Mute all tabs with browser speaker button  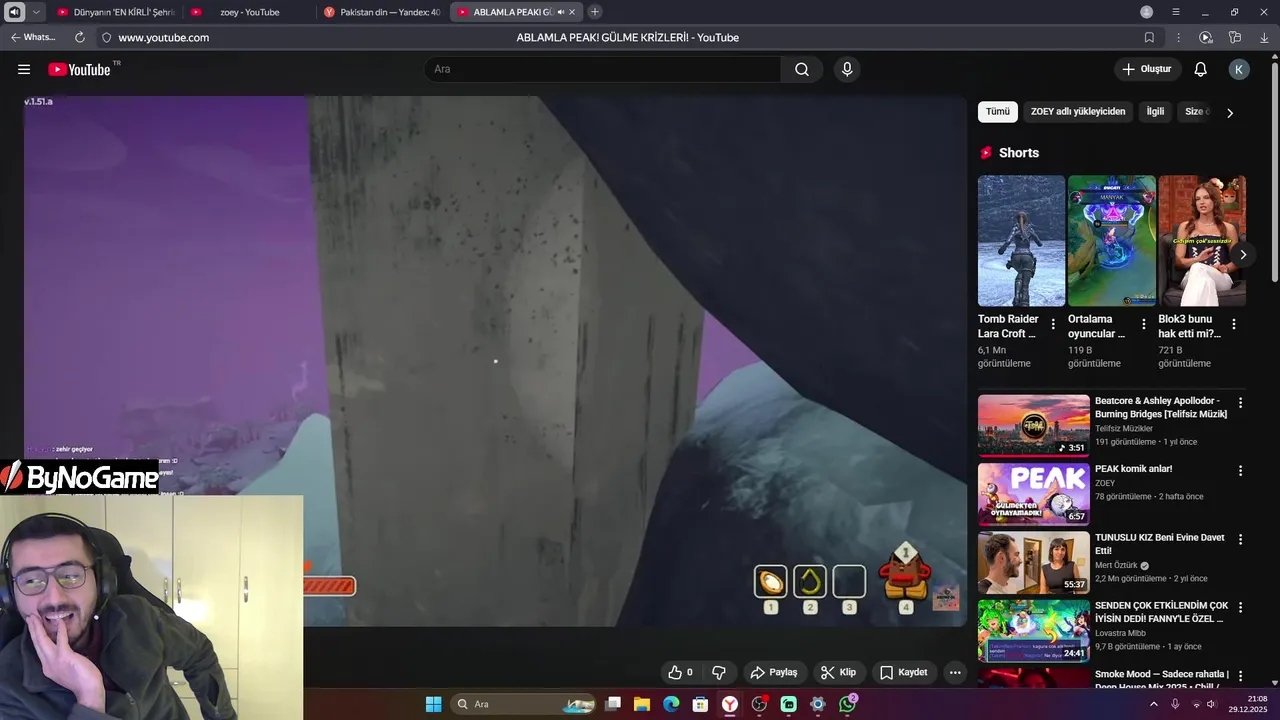(x=14, y=12)
